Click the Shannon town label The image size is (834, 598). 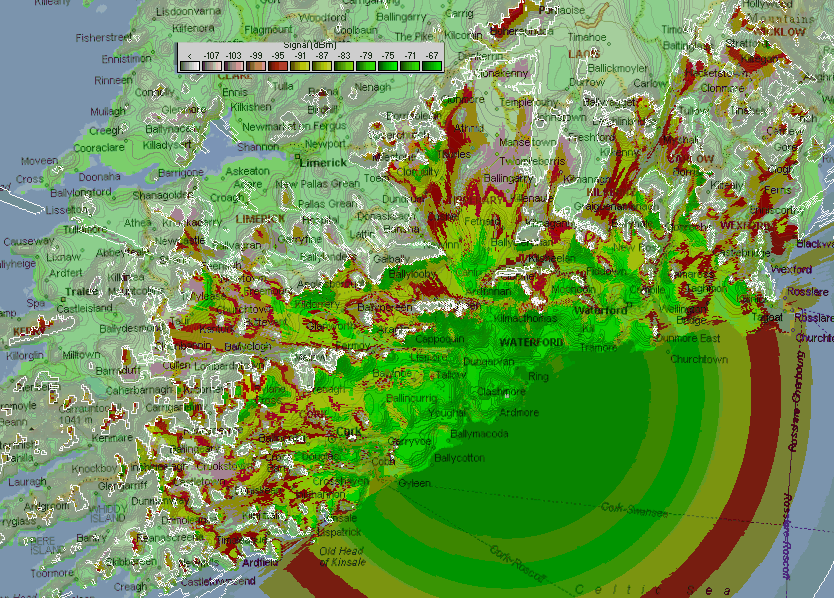click(x=257, y=146)
